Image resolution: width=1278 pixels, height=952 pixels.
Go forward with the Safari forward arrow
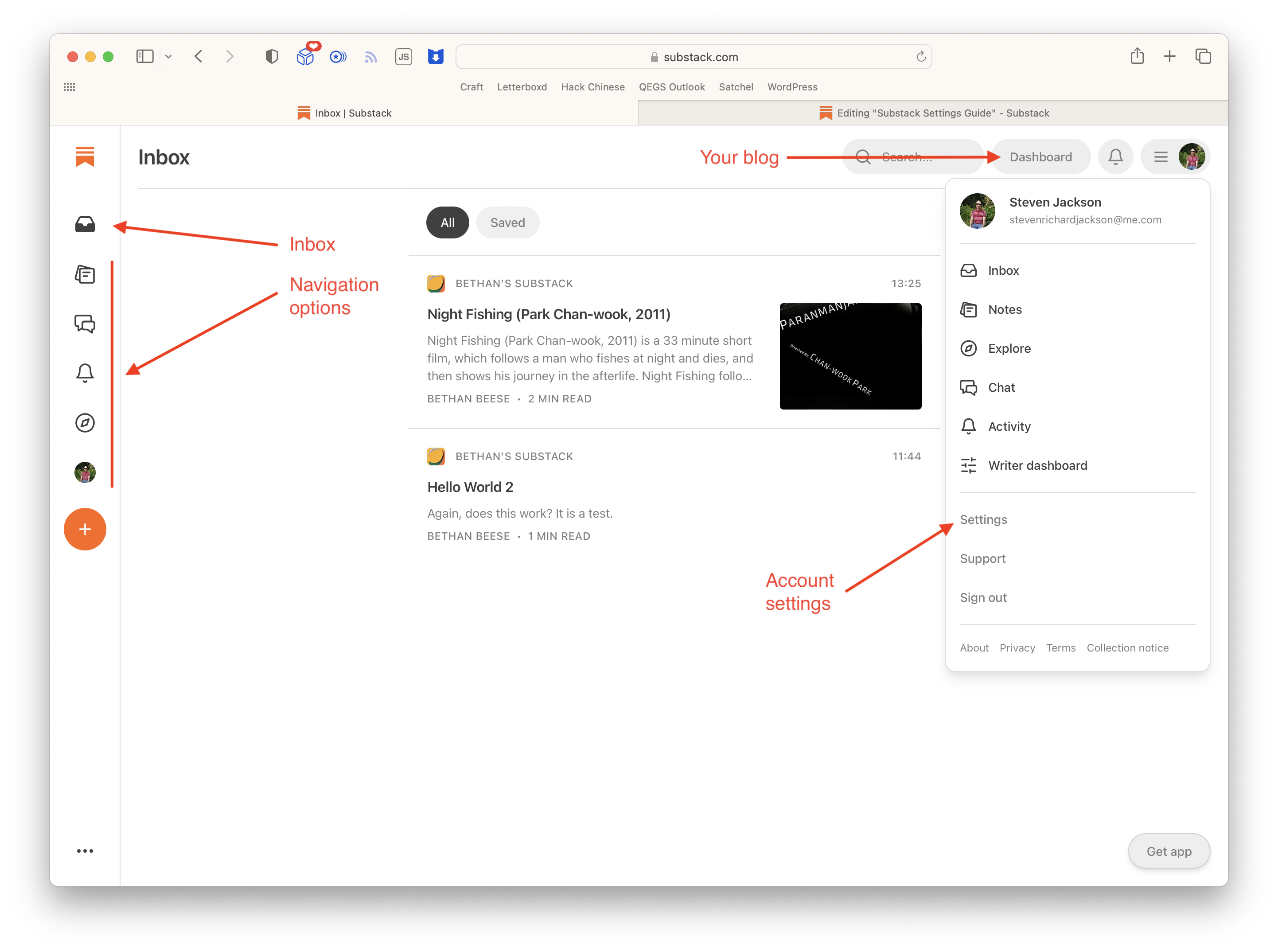(x=230, y=56)
